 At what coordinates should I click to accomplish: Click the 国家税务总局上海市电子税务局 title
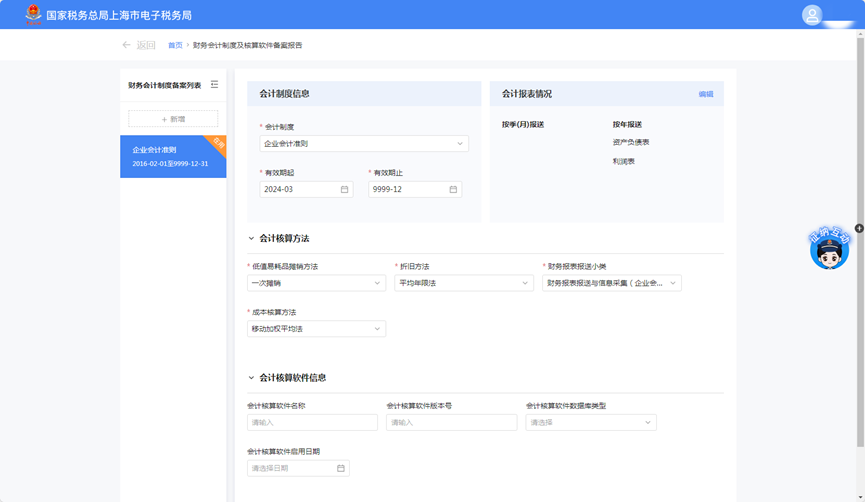pyautogui.click(x=119, y=15)
